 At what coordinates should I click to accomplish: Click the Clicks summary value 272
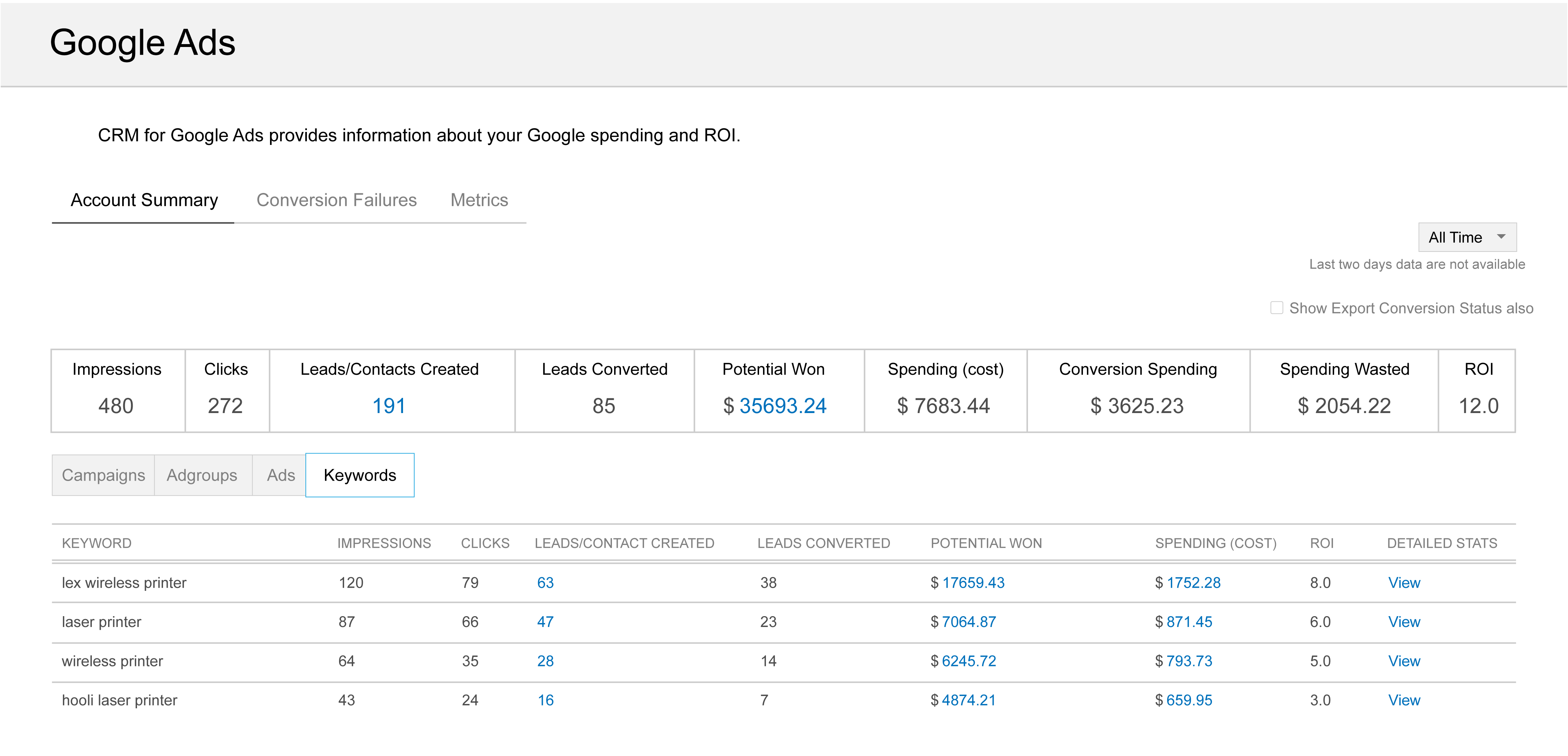tap(225, 406)
